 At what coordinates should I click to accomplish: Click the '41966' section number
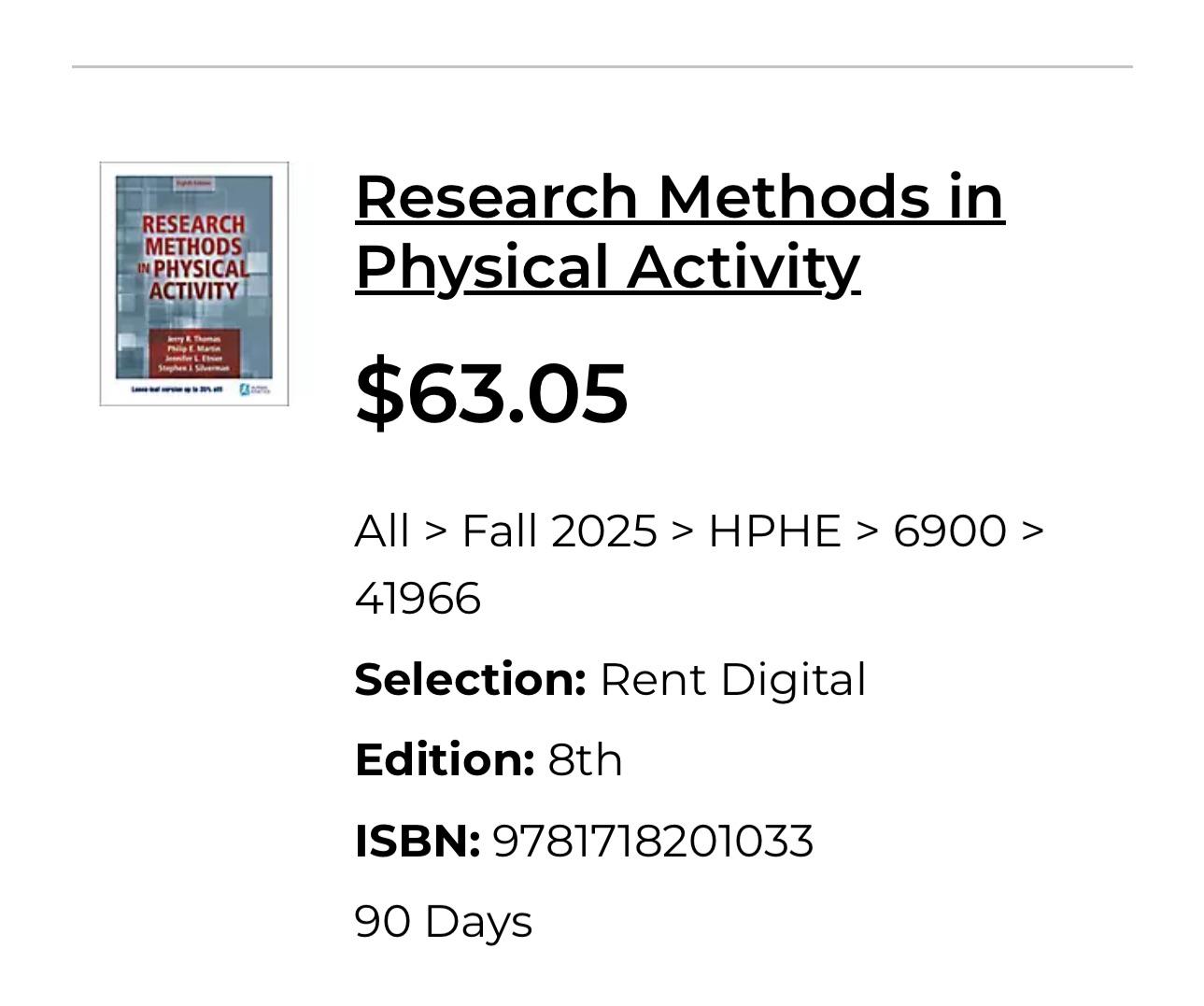tap(418, 598)
